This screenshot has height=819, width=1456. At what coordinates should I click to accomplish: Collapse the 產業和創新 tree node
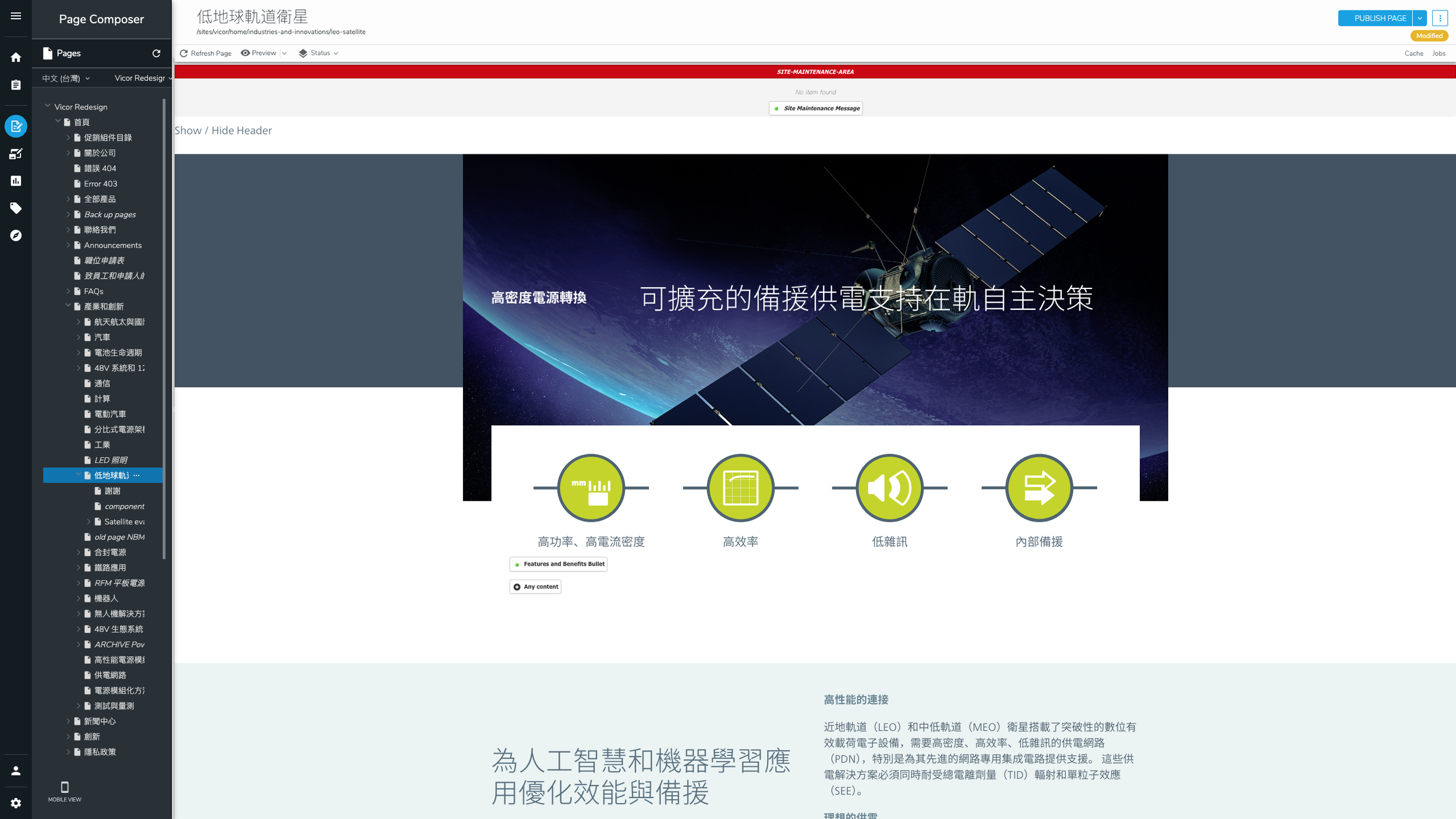[68, 306]
